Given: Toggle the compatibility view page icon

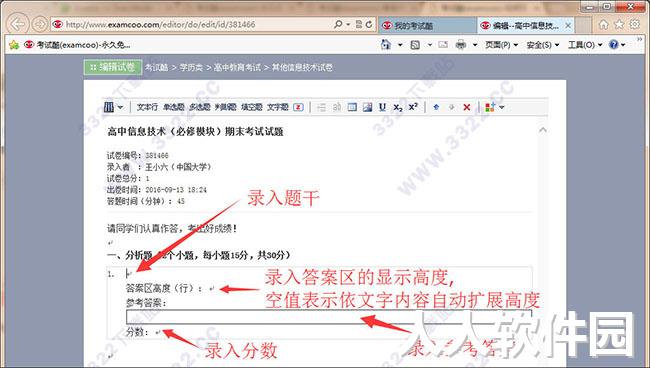Looking at the screenshot, I should pyautogui.click(x=359, y=24).
